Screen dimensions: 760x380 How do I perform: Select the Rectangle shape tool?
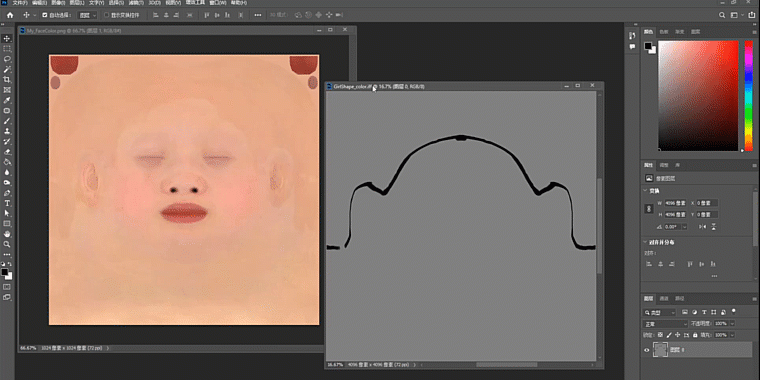point(7,223)
